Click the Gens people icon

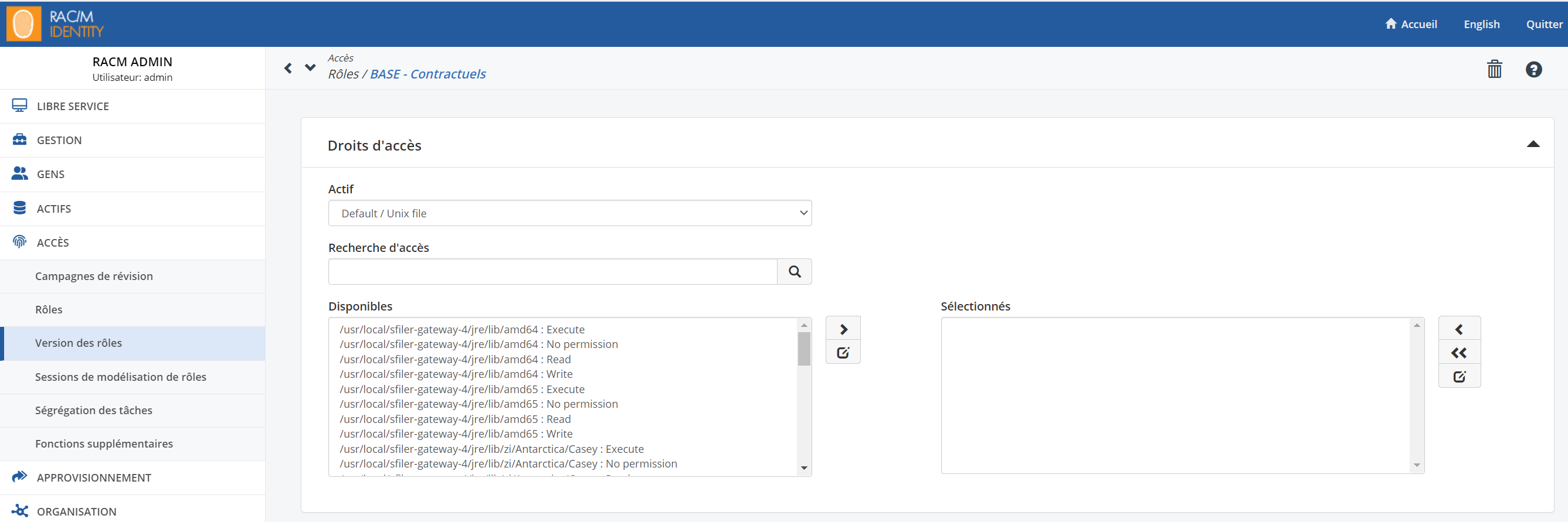pyautogui.click(x=19, y=174)
